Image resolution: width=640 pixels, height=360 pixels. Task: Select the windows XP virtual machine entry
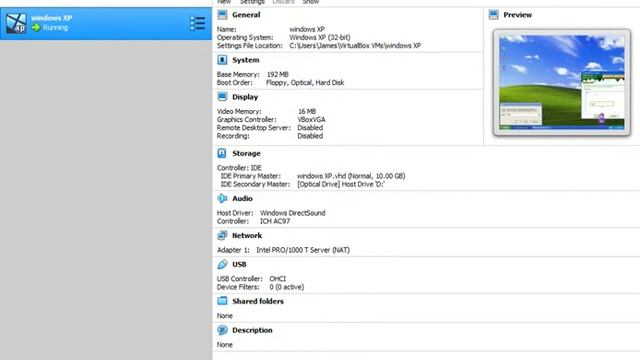(106, 23)
